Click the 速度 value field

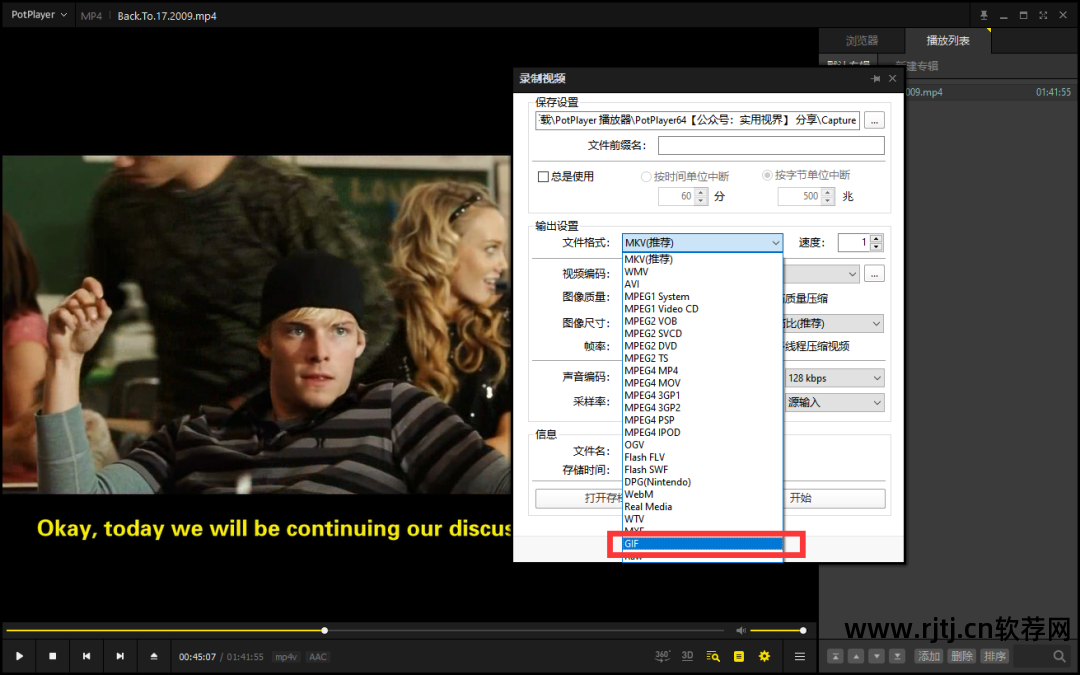click(x=854, y=242)
